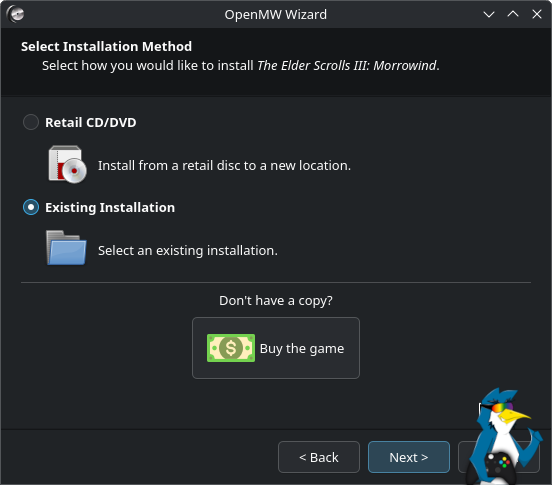Click 'Install from a retail disc' description

[x=224, y=165]
